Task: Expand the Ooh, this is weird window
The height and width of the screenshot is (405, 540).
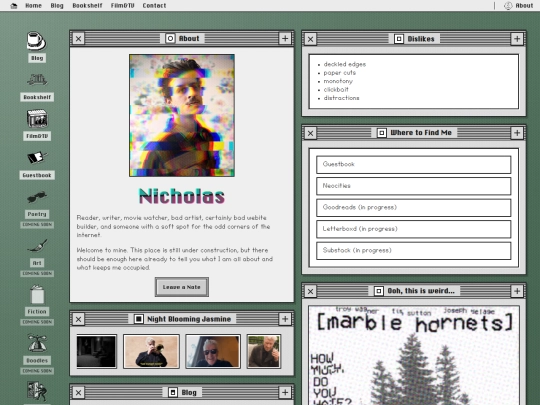Action: click(x=517, y=291)
